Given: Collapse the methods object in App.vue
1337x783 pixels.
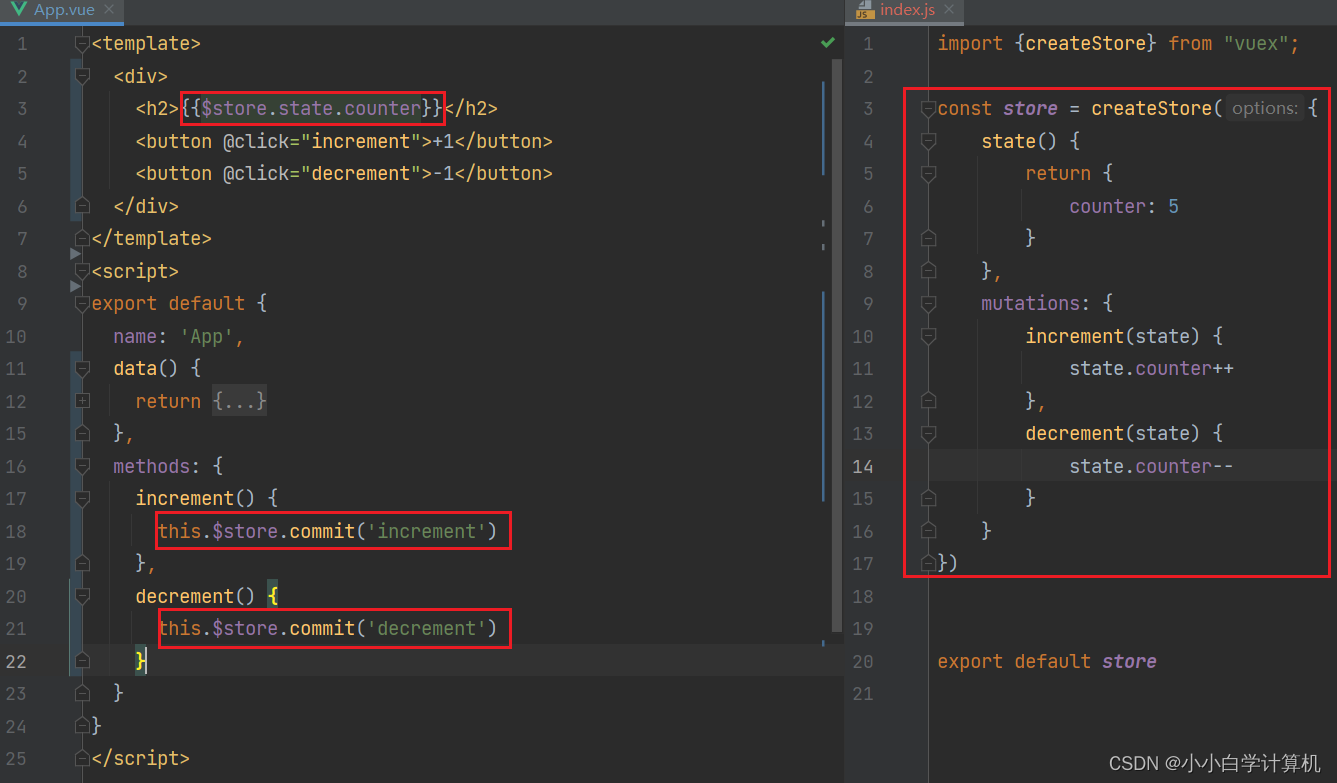Looking at the screenshot, I should (83, 466).
